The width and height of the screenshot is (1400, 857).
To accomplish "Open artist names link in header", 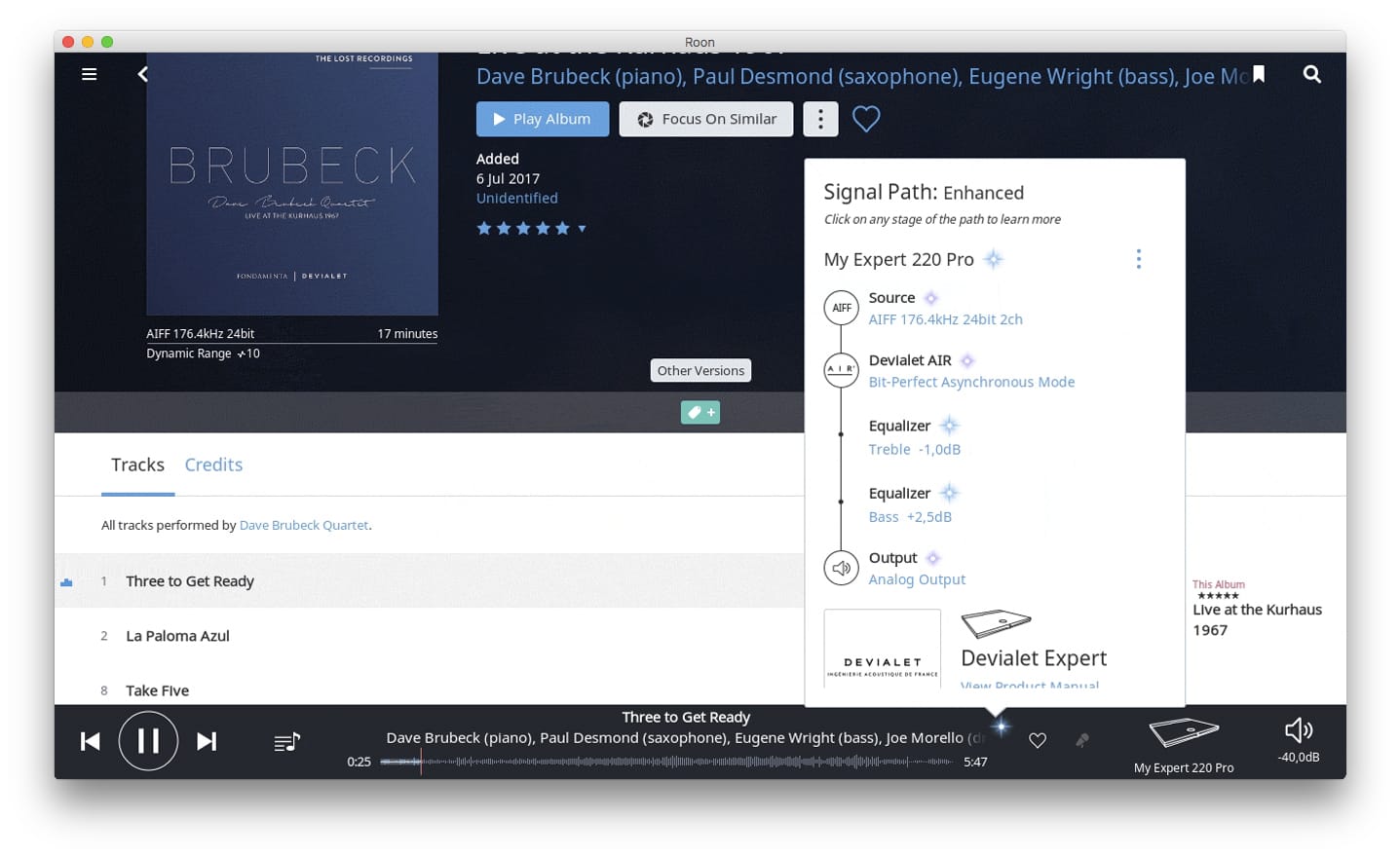I will click(x=862, y=76).
